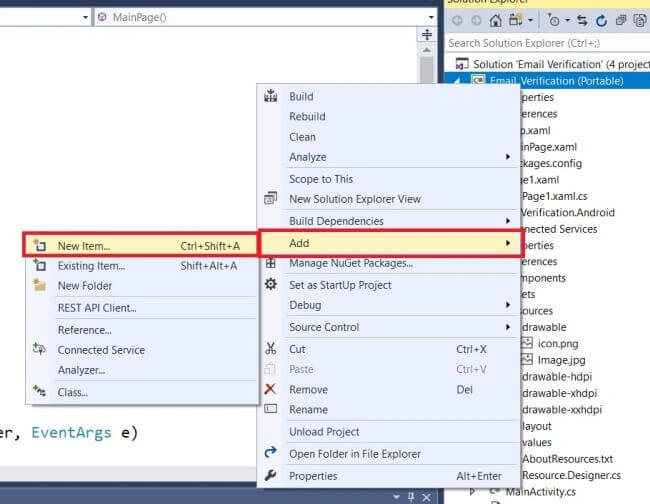Expand the Debug submenu
This screenshot has width=650, height=504.
(508, 305)
